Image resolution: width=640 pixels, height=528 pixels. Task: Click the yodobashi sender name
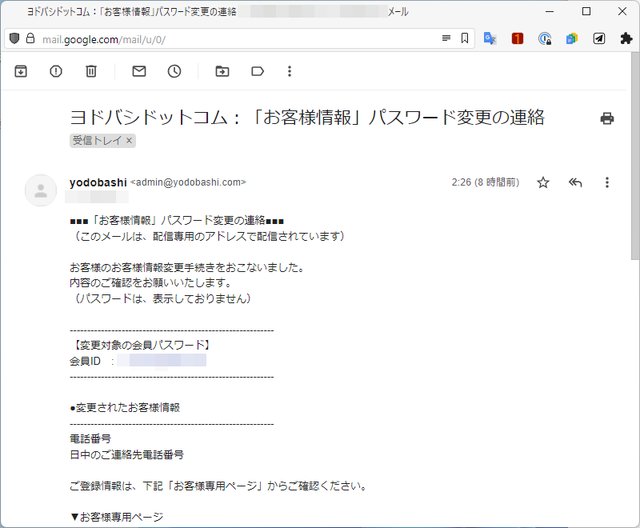click(98, 182)
